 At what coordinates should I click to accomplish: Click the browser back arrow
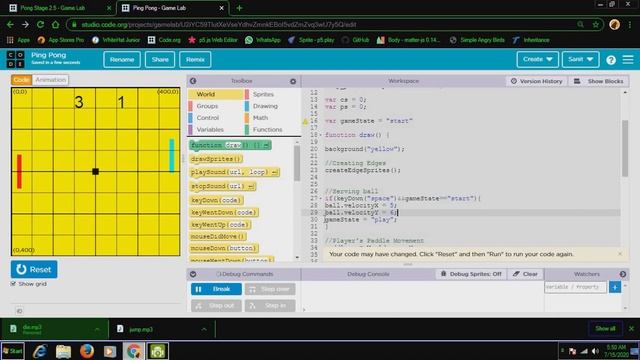pyautogui.click(x=10, y=24)
